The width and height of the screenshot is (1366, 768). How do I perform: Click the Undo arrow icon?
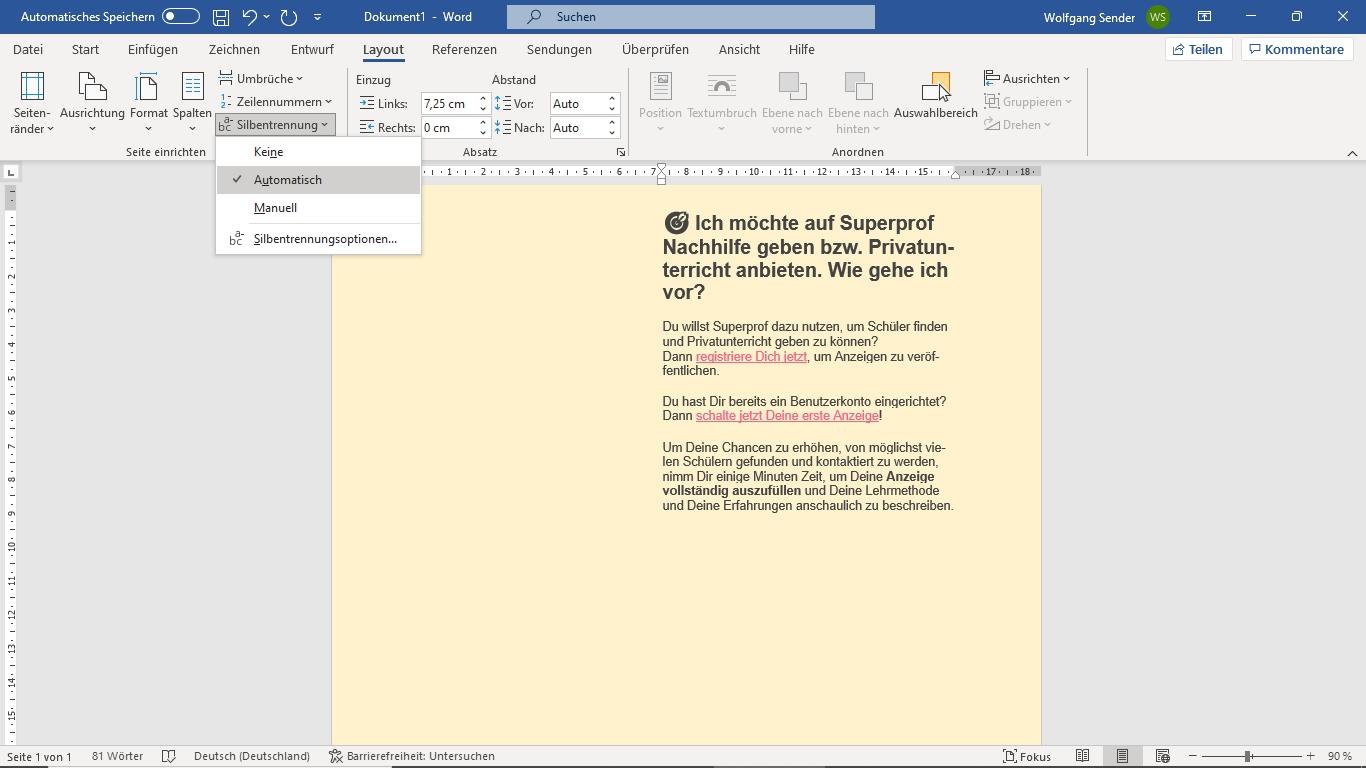[x=250, y=17]
